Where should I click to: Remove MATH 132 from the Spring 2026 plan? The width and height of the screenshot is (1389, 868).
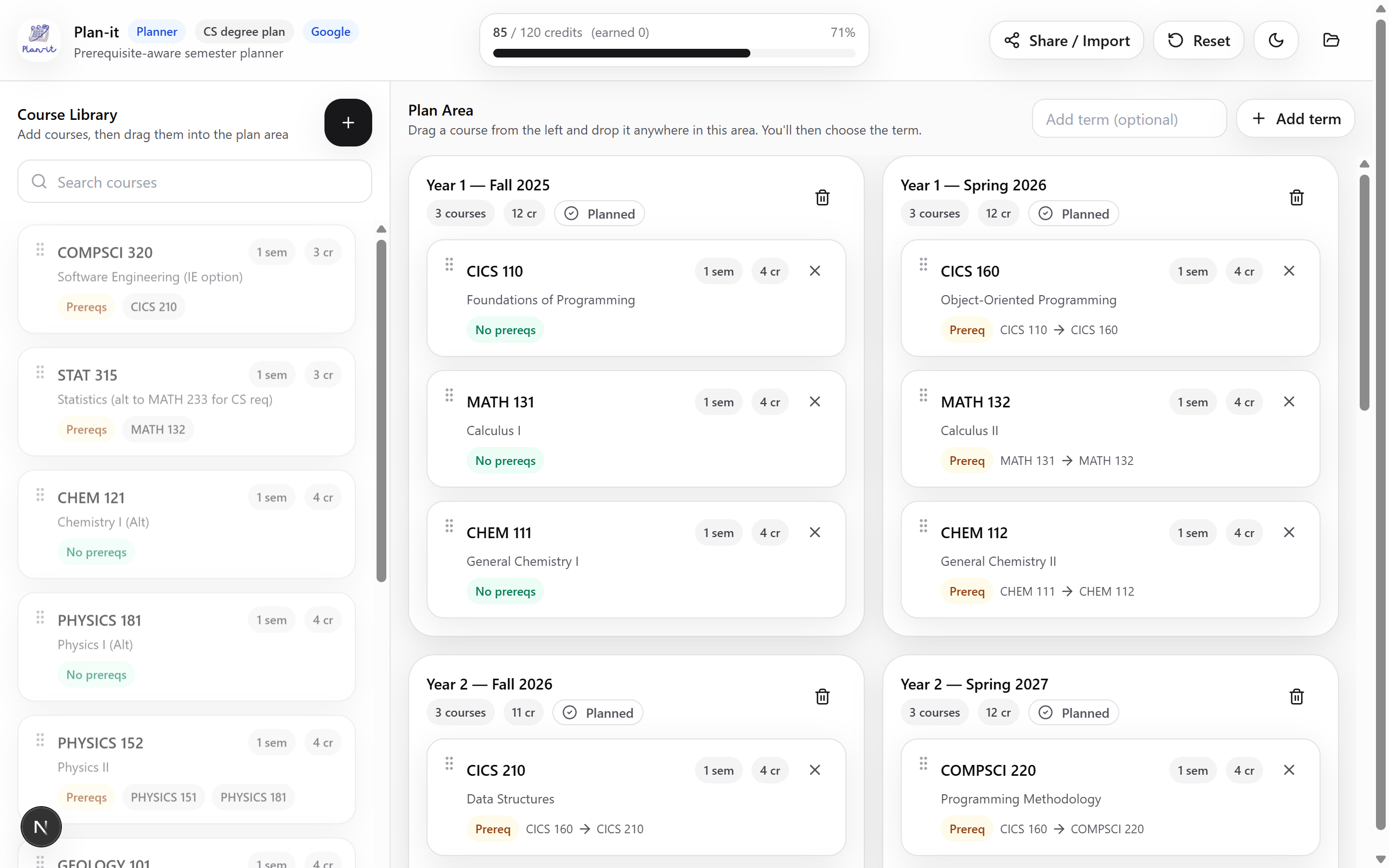(1289, 402)
